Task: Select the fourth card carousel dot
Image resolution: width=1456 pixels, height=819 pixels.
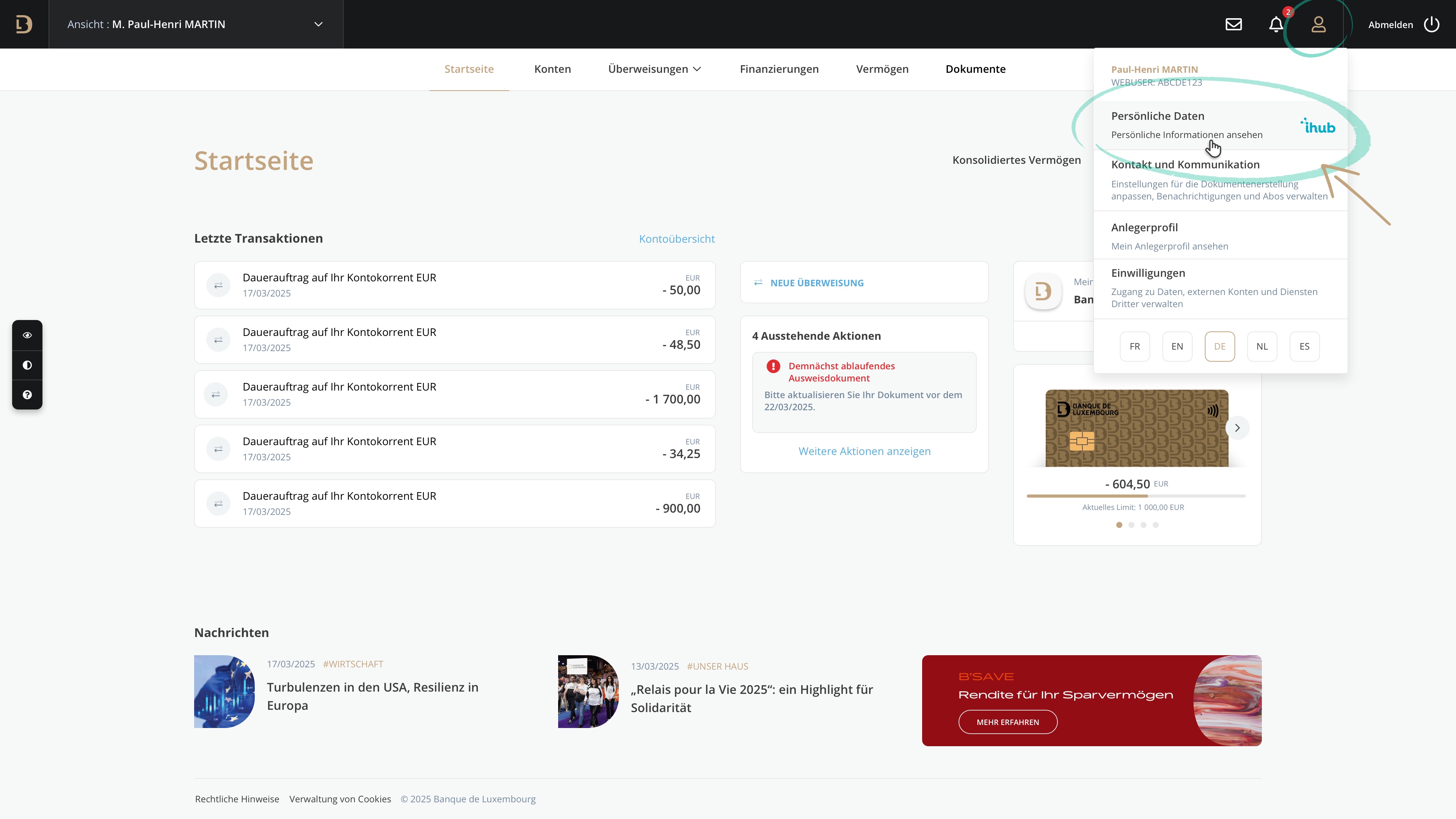Action: point(1155,525)
